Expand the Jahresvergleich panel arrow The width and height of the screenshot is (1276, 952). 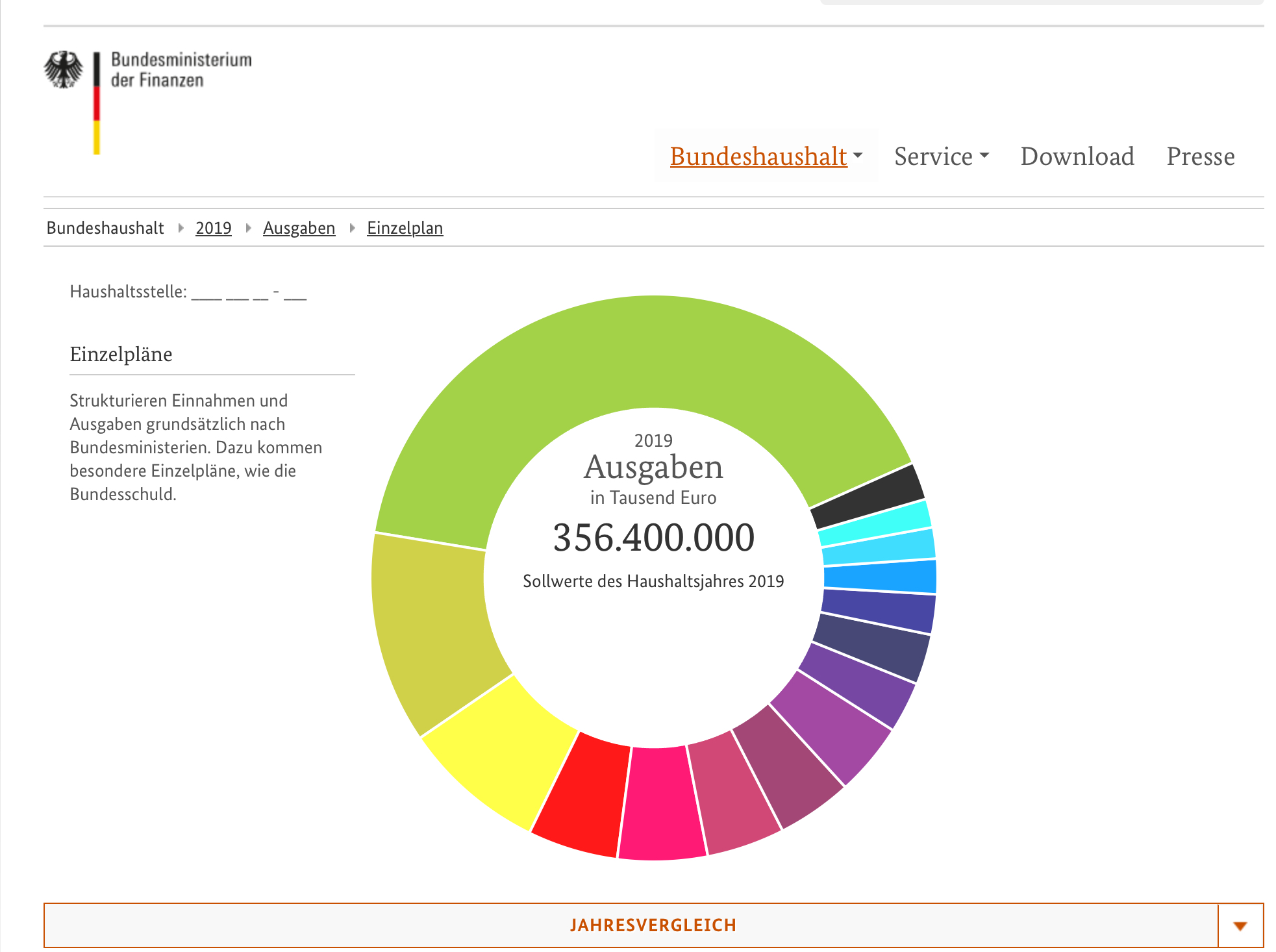tap(1240, 925)
